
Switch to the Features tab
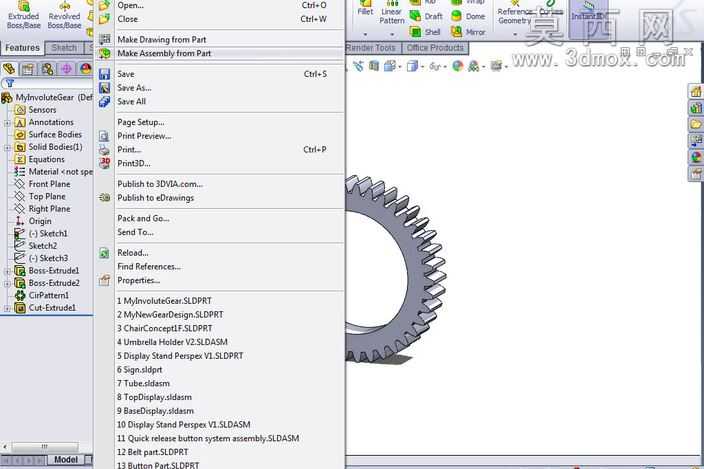pos(22,48)
